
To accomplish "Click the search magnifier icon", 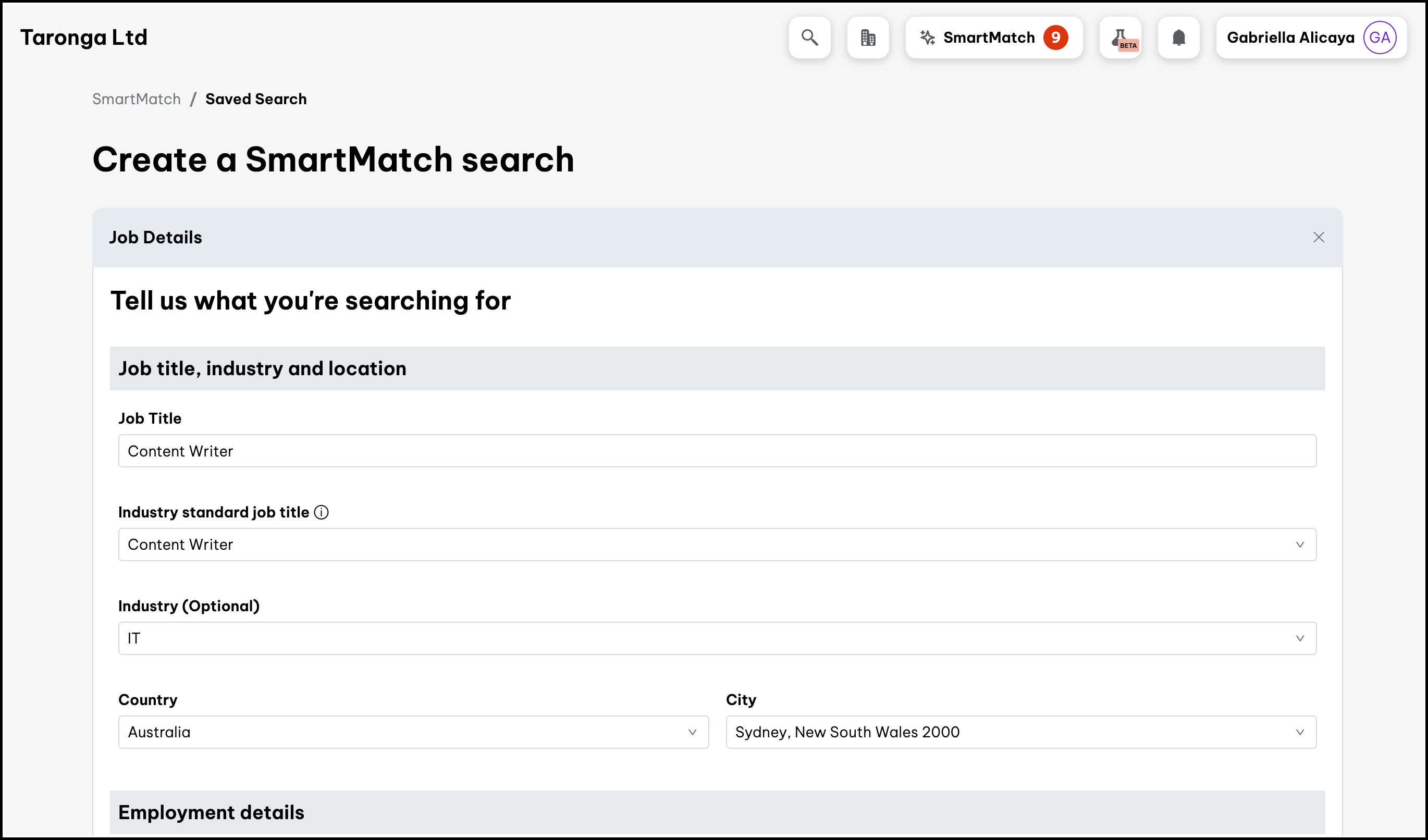I will tap(809, 38).
